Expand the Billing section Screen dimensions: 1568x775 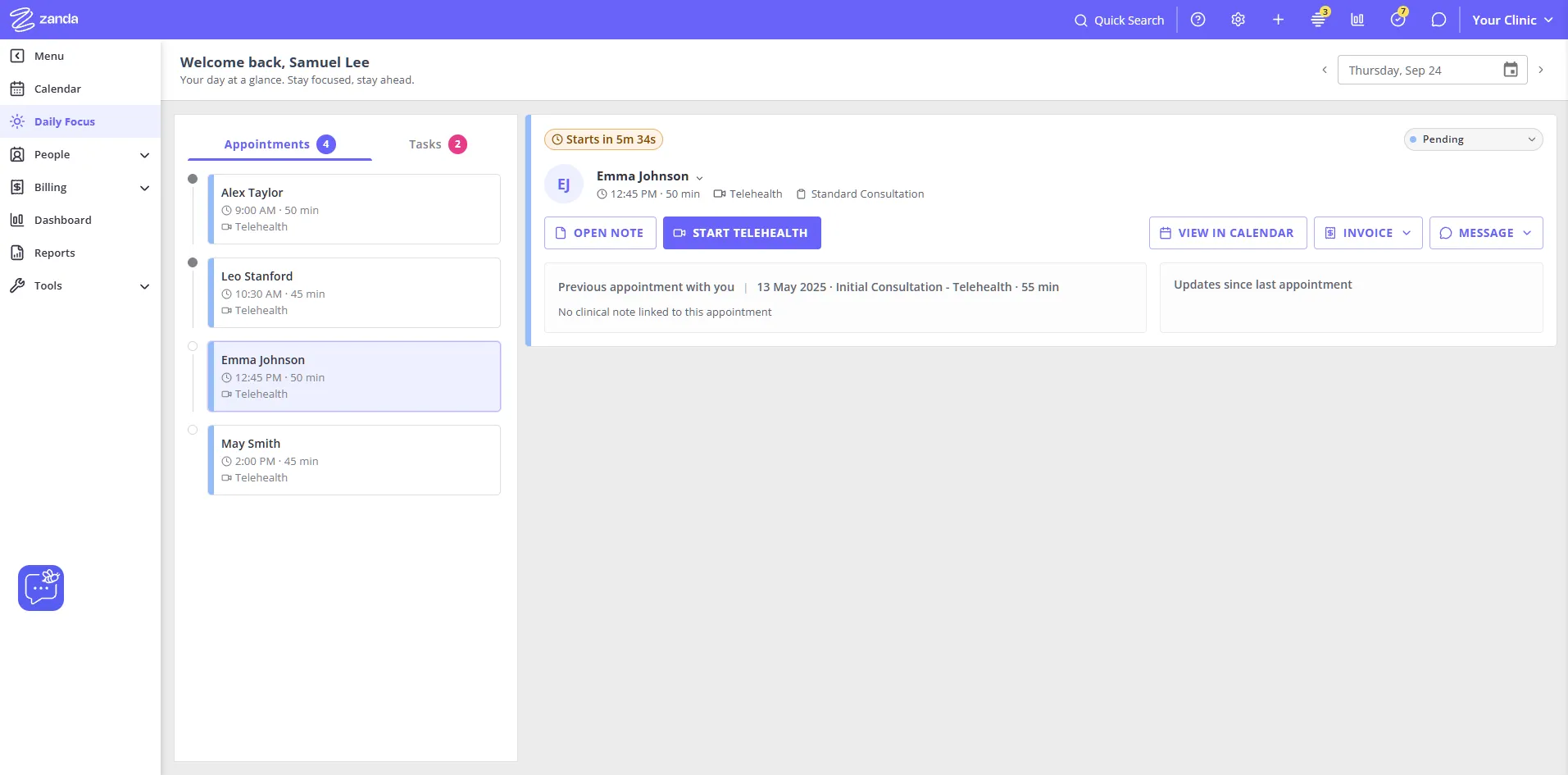coord(80,187)
